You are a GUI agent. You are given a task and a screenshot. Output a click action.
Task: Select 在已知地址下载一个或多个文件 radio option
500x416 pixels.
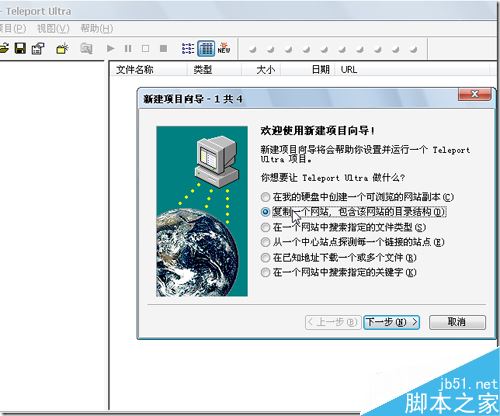(339, 258)
